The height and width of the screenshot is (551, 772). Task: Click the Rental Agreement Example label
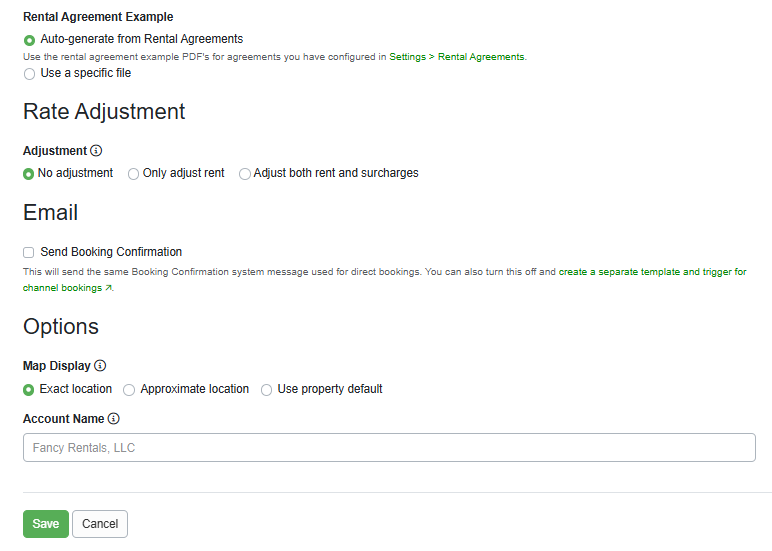pyautogui.click(x=98, y=17)
